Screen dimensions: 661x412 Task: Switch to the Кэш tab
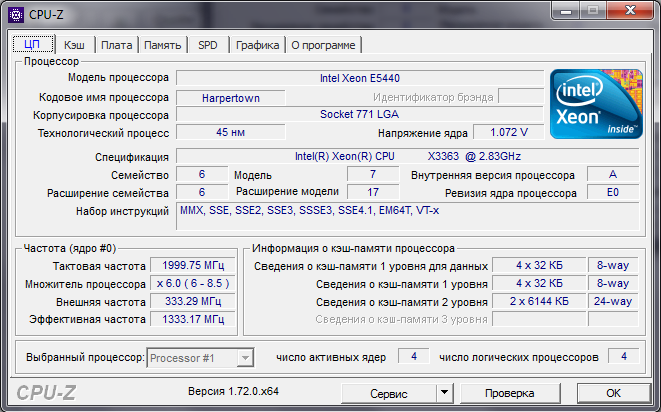tap(74, 45)
